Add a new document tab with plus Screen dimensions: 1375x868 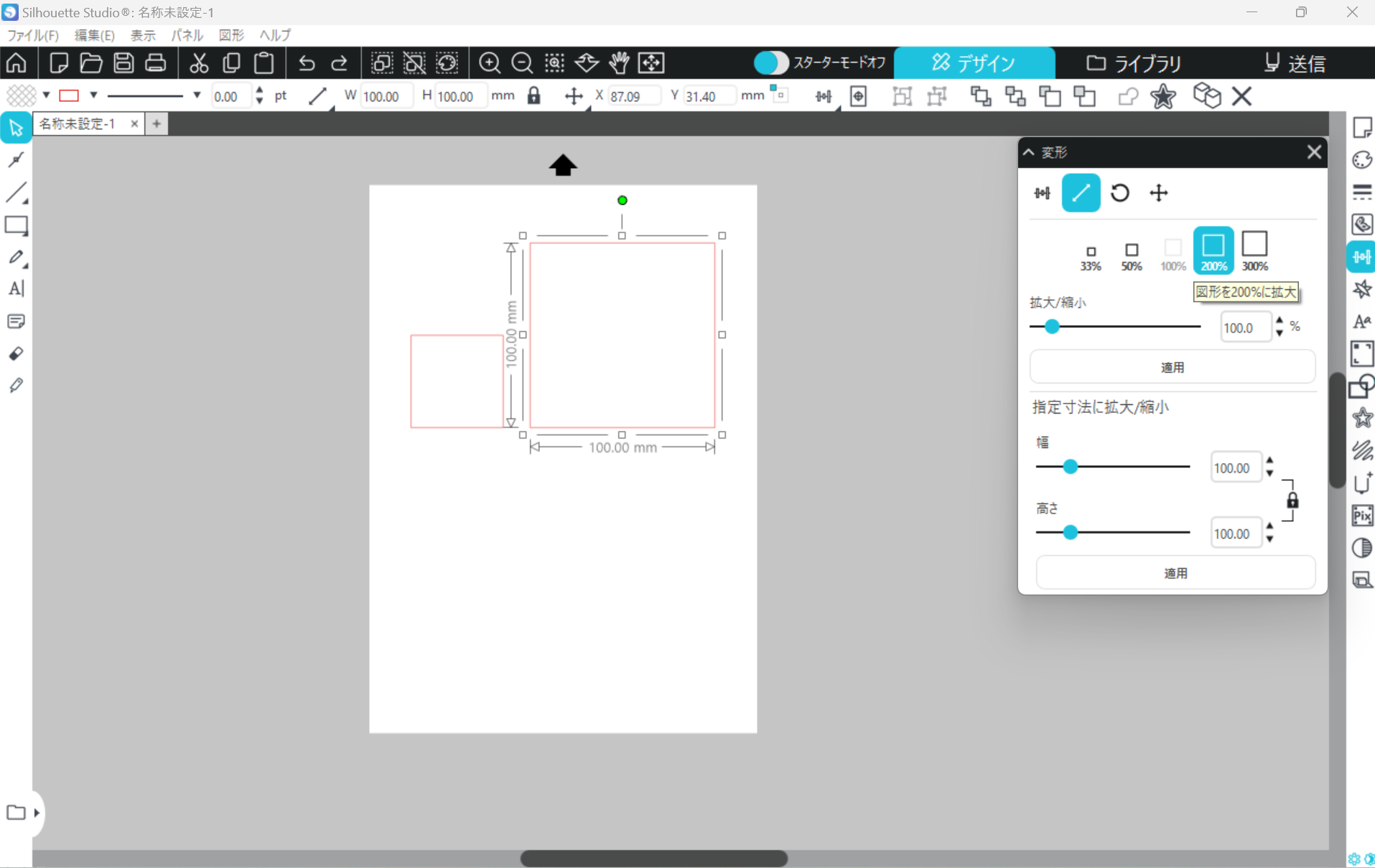tap(157, 123)
